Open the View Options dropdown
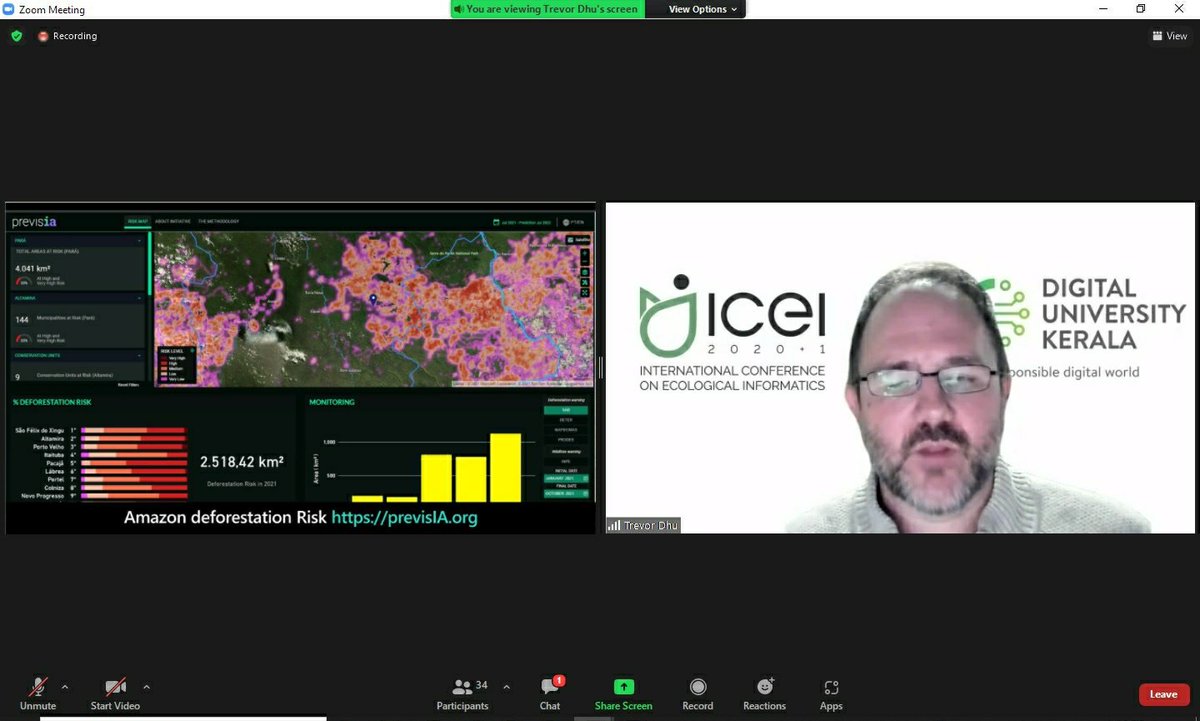This screenshot has width=1200, height=721. [x=702, y=9]
